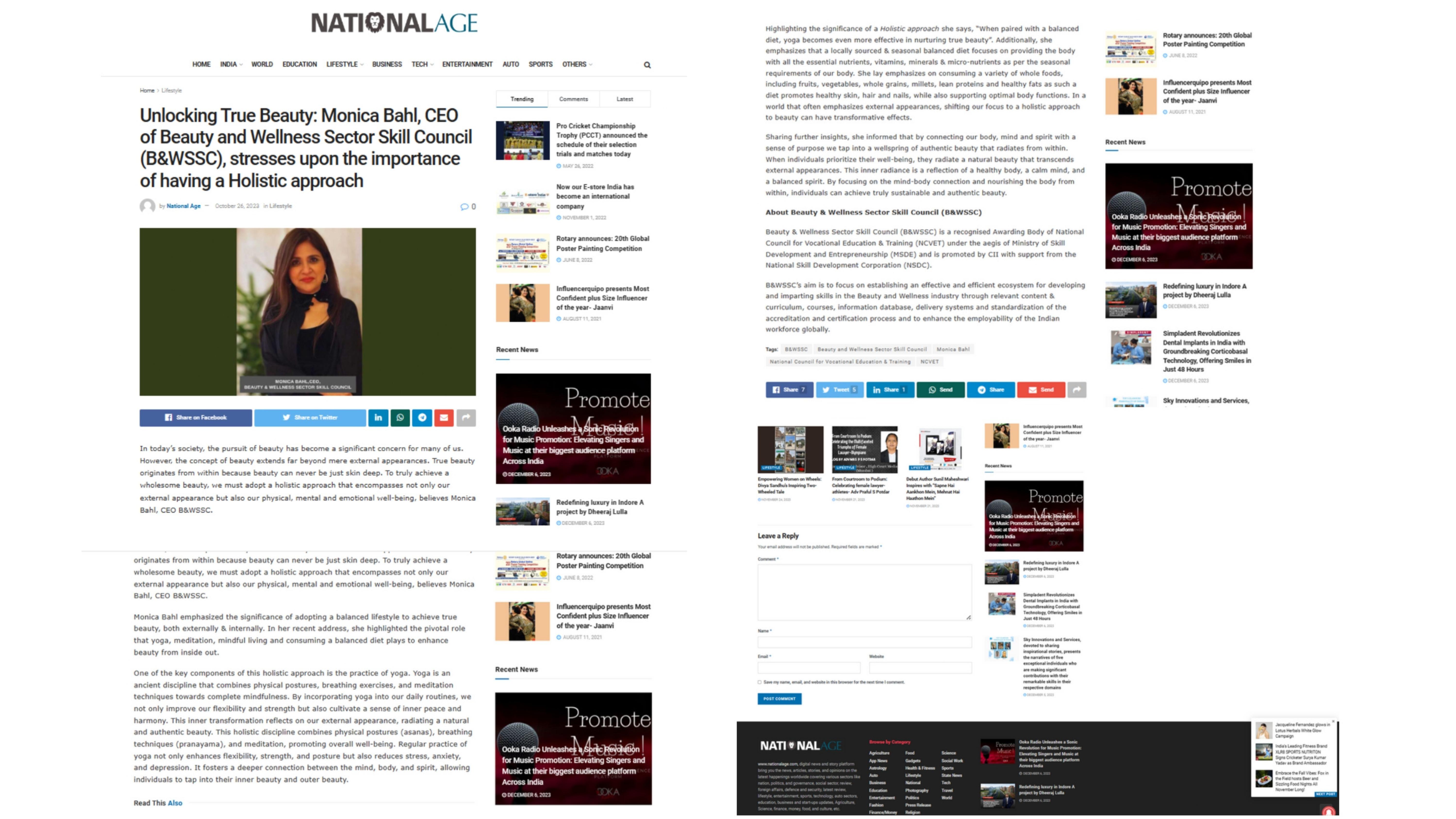The image size is (1456, 819).
Task: Click the grey share-arrow after red Send button
Action: tap(1077, 390)
